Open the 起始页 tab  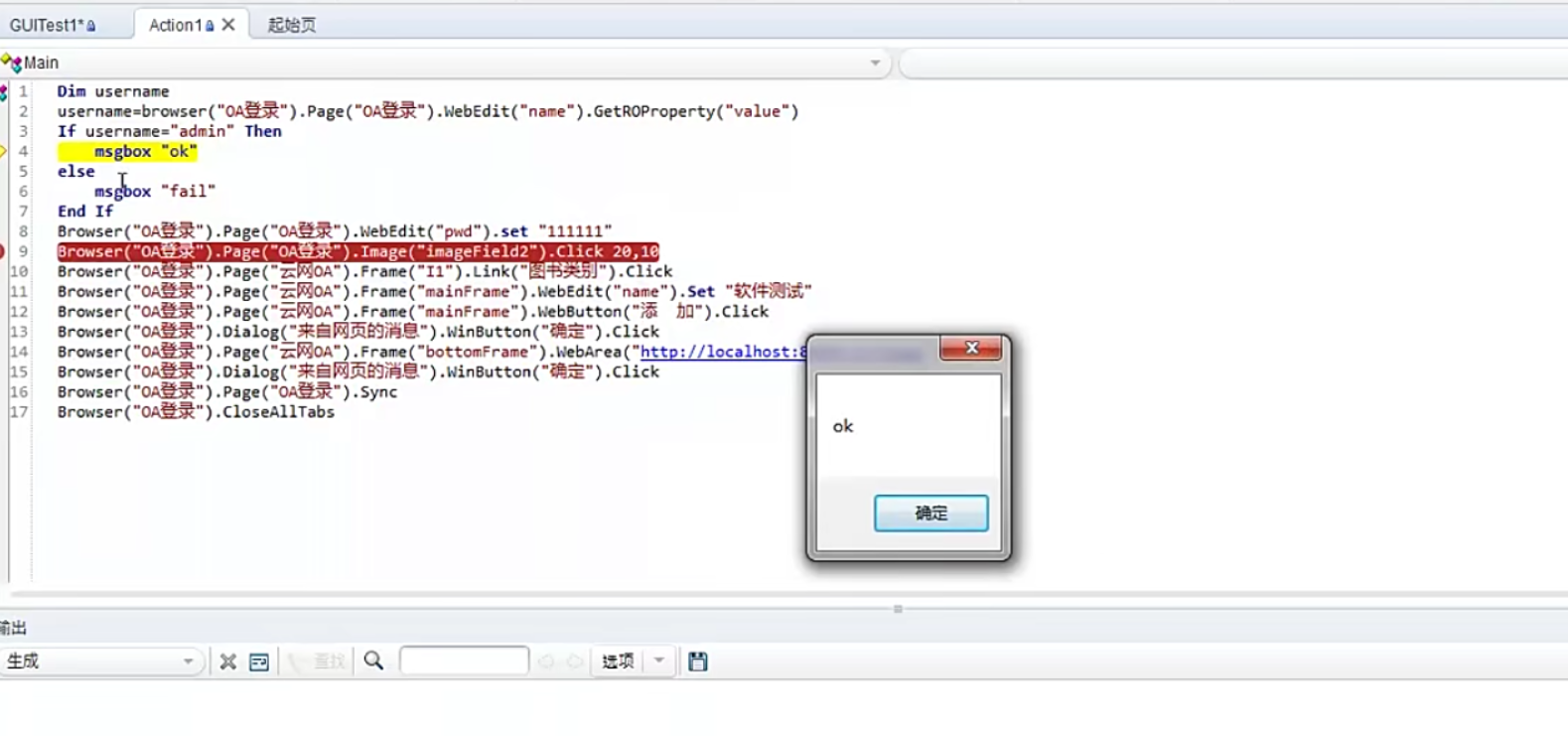point(292,25)
